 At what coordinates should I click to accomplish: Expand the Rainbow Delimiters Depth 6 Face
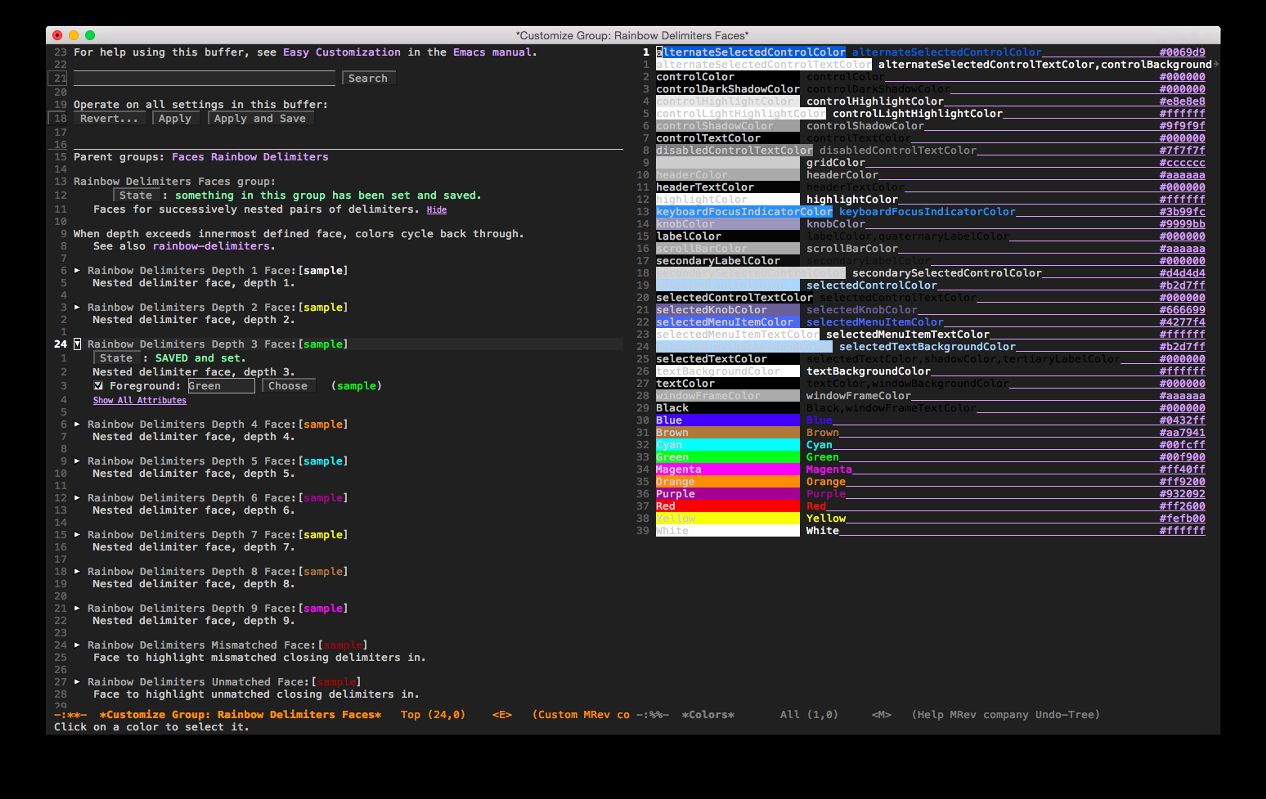pyautogui.click(x=77, y=498)
